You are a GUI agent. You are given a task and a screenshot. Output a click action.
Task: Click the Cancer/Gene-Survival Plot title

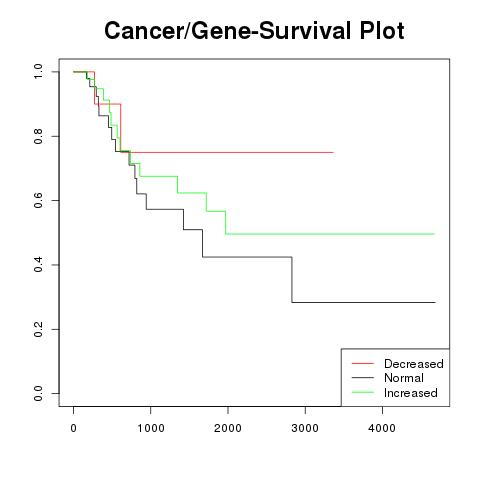(x=254, y=31)
